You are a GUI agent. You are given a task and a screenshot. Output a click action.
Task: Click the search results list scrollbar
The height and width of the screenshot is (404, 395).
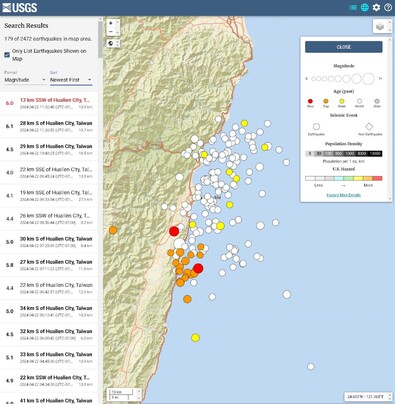(x=100, y=40)
